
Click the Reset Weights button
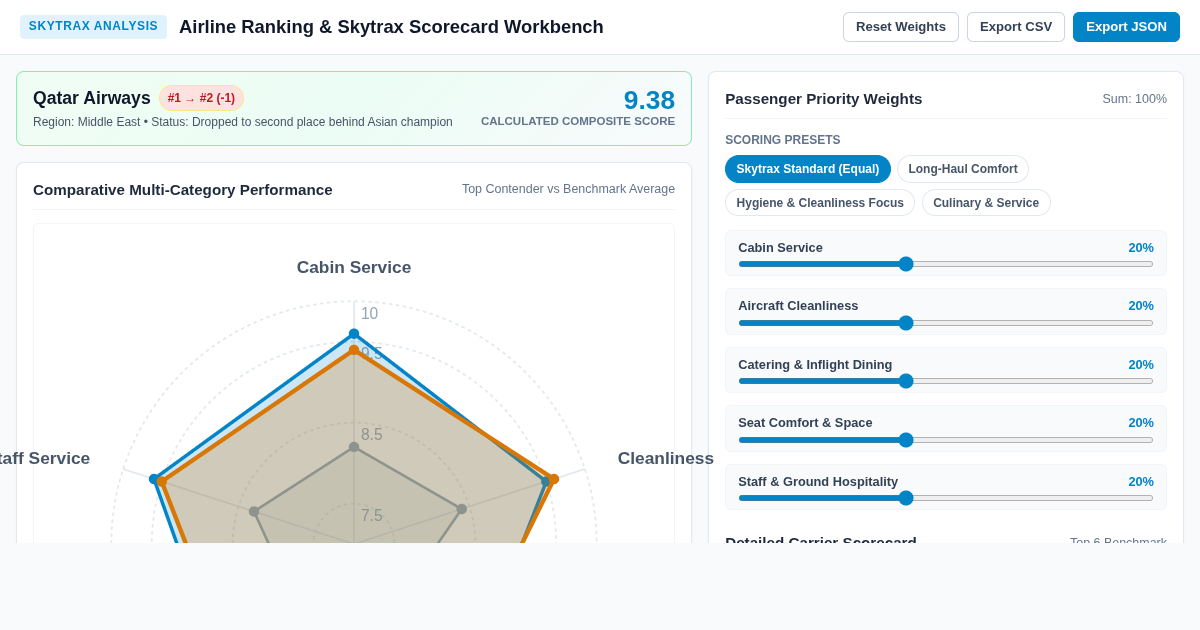(x=901, y=27)
